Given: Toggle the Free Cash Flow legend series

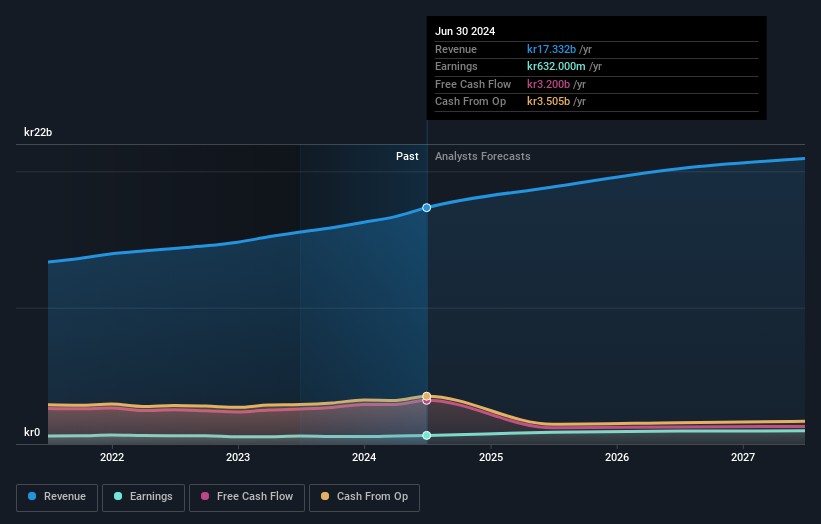Looking at the screenshot, I should coord(247,497).
